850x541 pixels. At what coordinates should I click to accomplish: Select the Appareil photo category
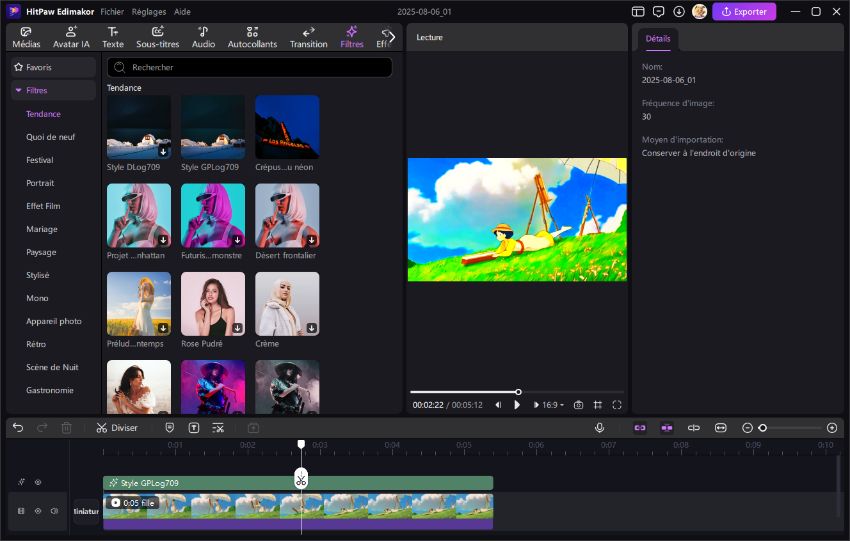(x=54, y=321)
